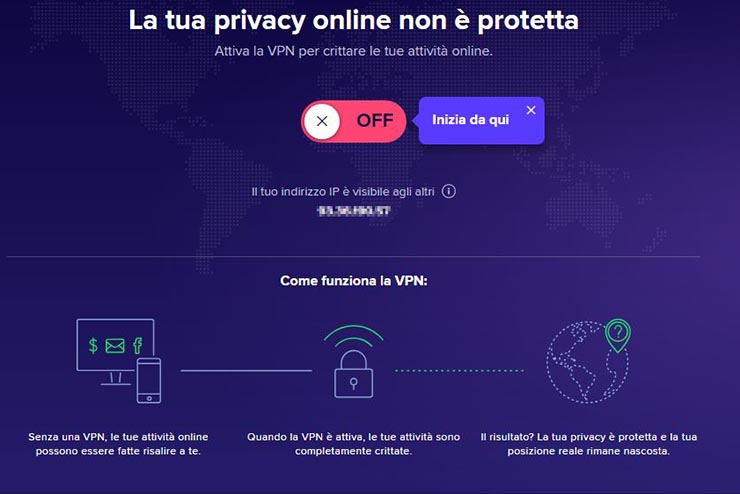Click the "Come funziona la VPN:" heading
This screenshot has width=740, height=494.
(353, 282)
